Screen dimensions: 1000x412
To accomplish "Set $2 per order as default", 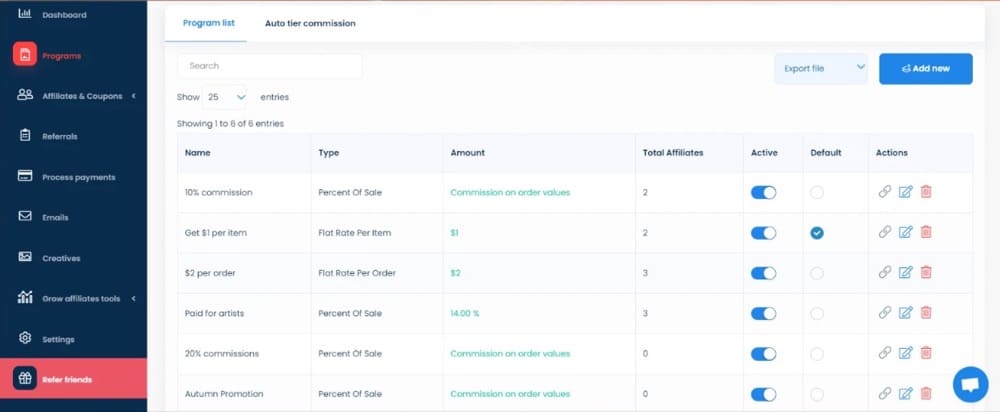I will [x=817, y=273].
